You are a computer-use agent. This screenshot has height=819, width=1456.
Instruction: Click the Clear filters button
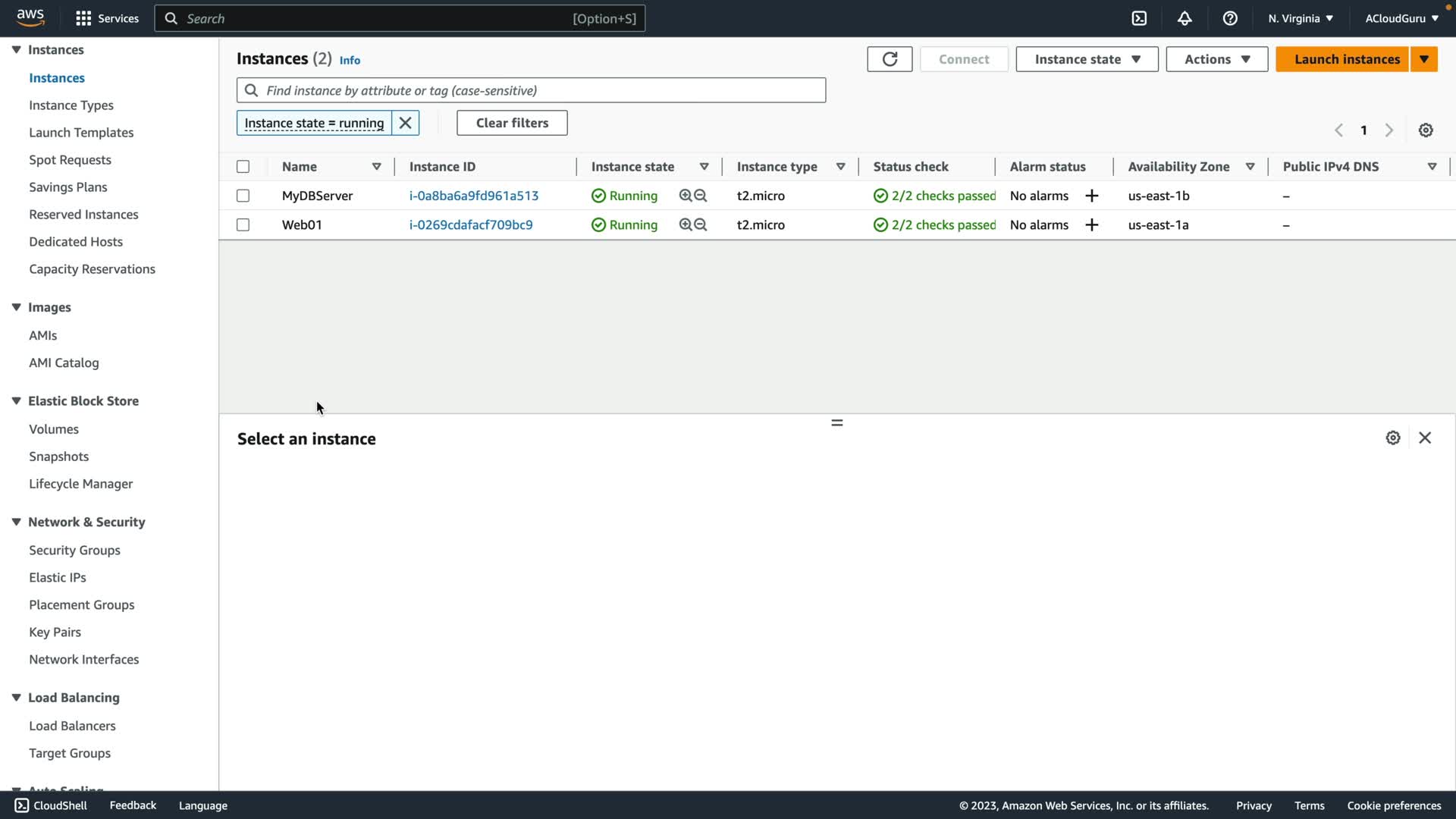coord(512,123)
